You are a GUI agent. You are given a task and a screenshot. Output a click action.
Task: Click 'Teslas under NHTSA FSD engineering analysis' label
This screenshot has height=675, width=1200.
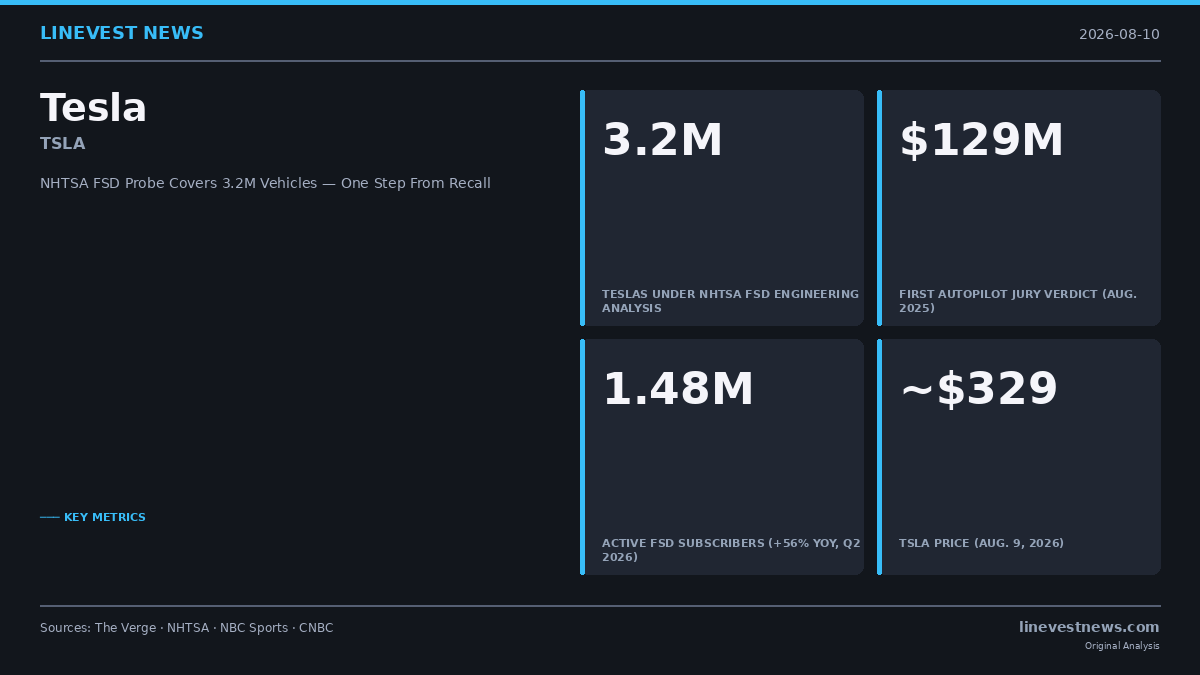[730, 301]
